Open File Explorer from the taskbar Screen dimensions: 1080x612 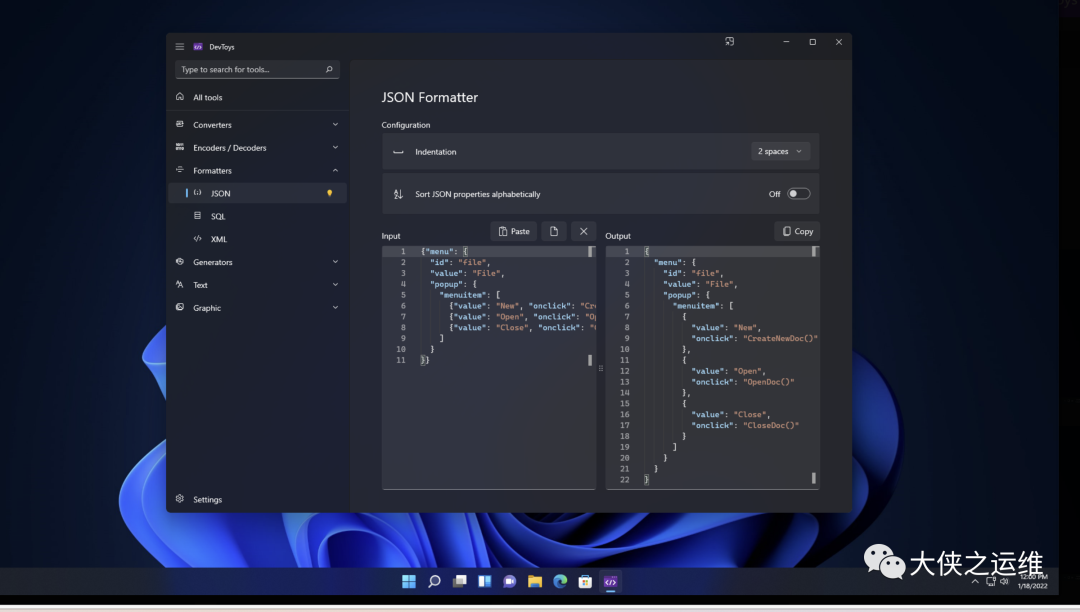[535, 582]
